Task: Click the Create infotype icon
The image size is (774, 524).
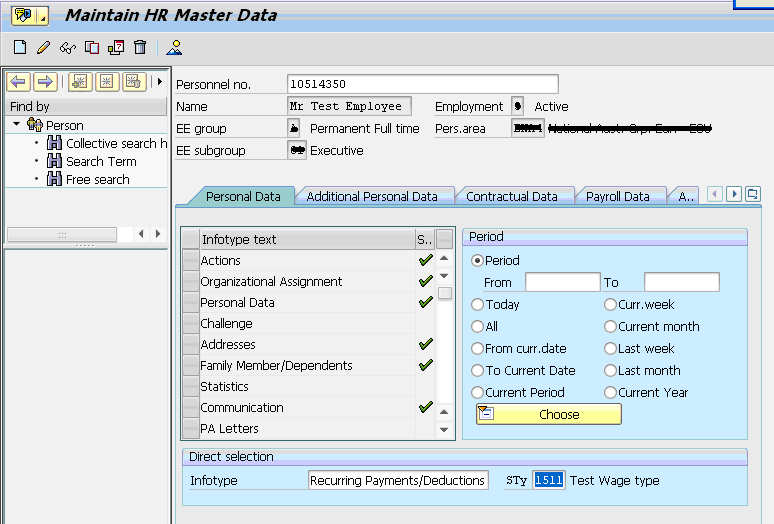Action: [20, 47]
